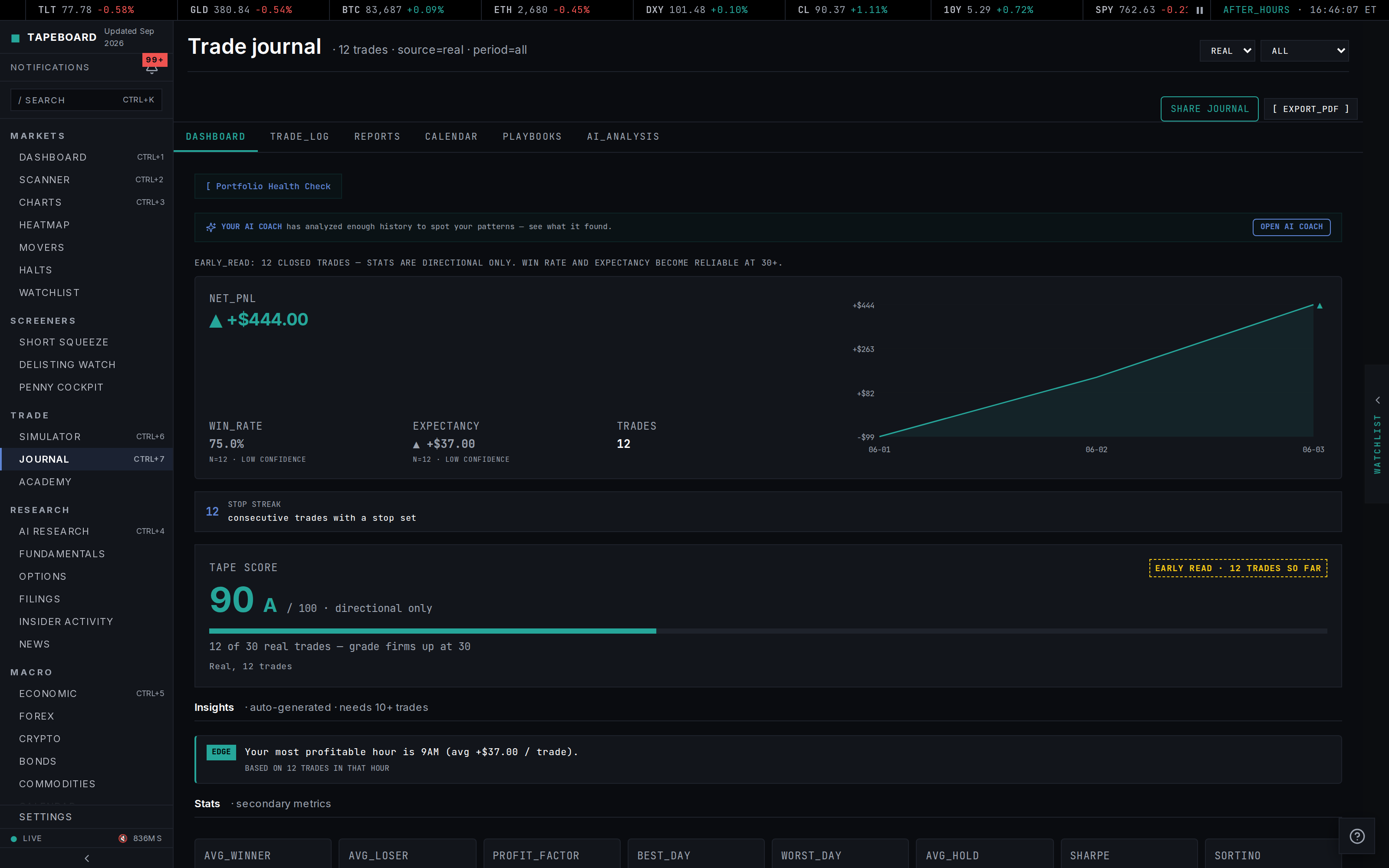The image size is (1389, 868).
Task: Click the EDGE insight tag
Action: pyautogui.click(x=221, y=752)
